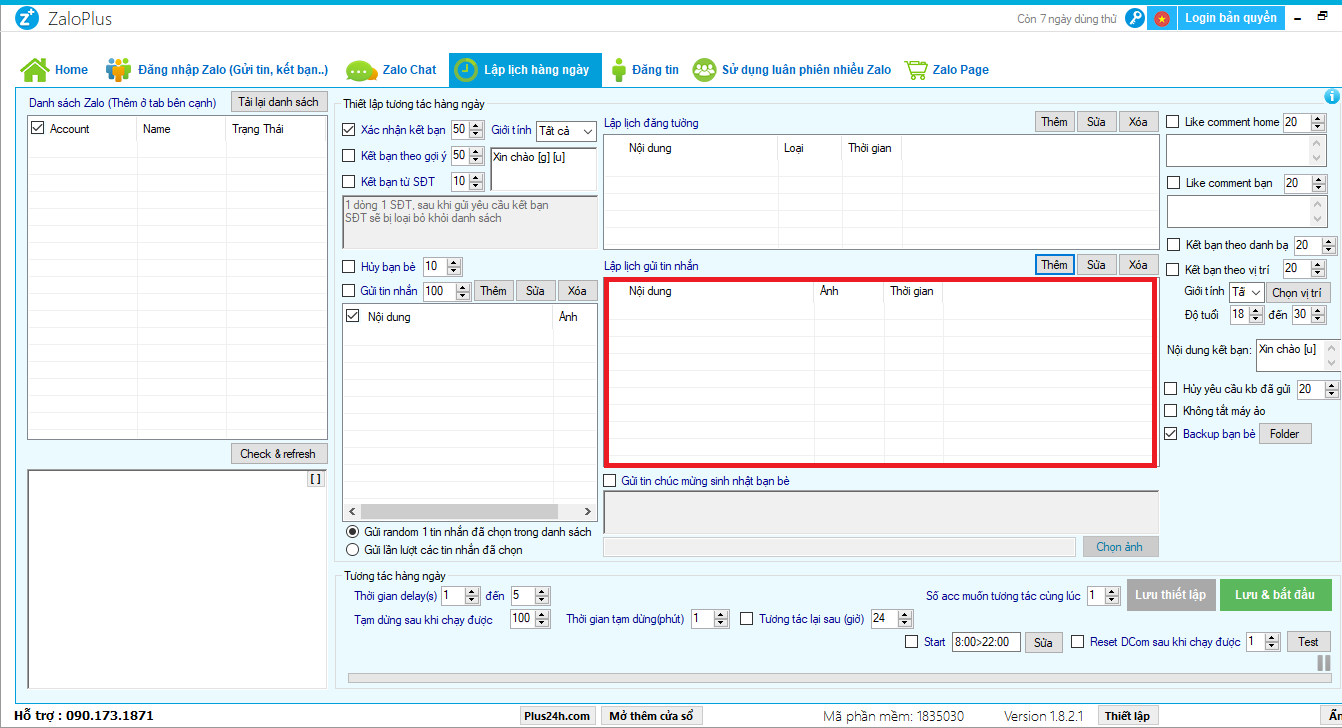Adjust Hủy bạn bè count stepper

coord(454,266)
